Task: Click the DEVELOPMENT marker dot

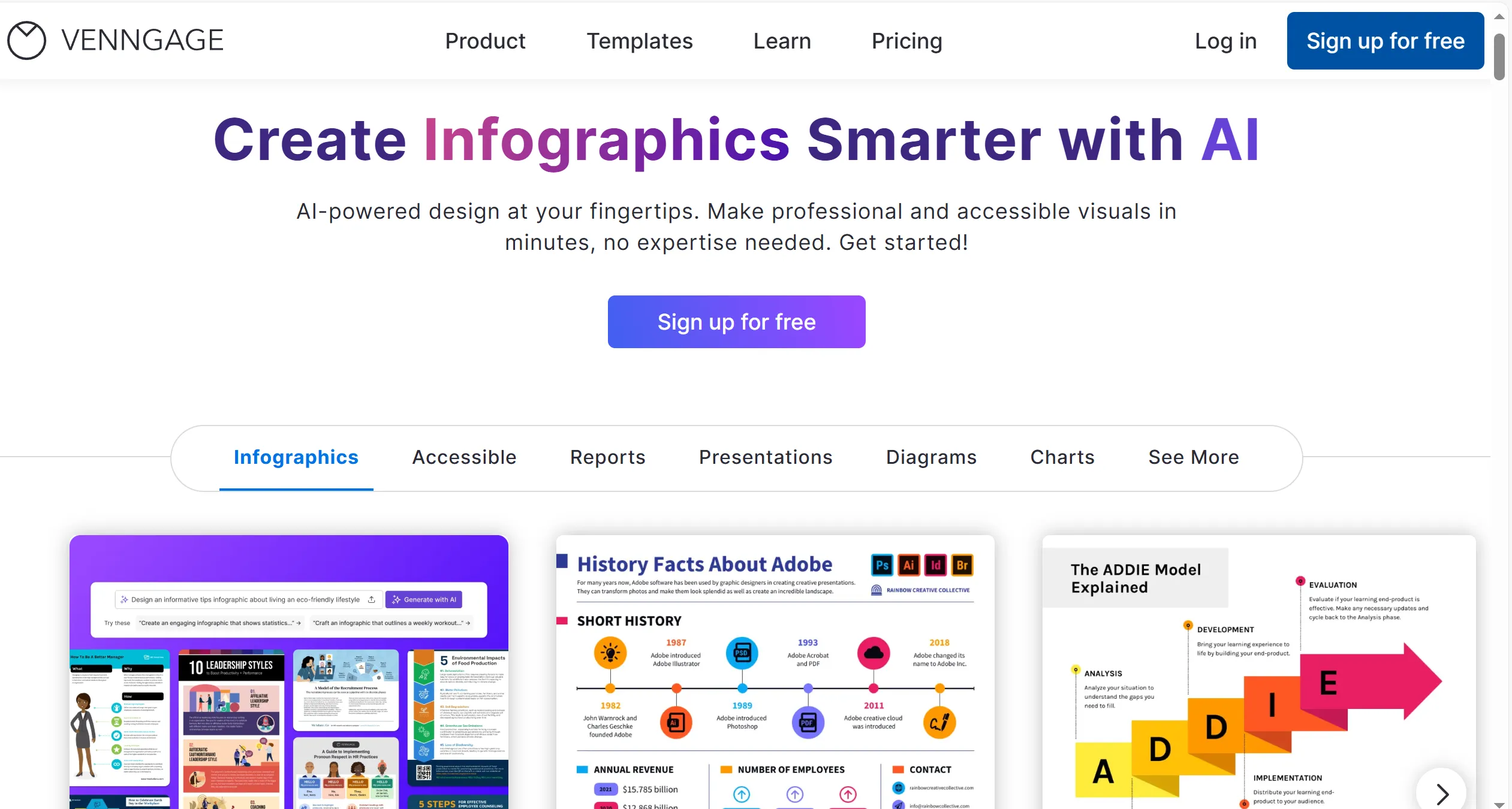Action: click(1188, 625)
